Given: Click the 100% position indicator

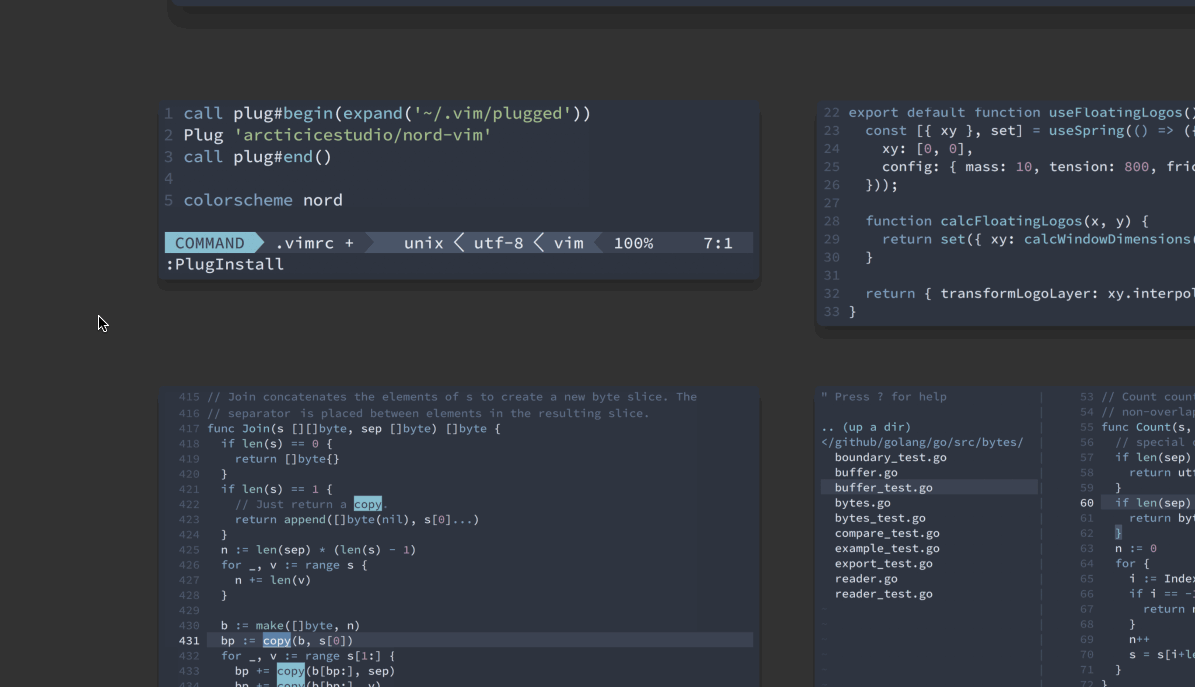Looking at the screenshot, I should click(633, 243).
